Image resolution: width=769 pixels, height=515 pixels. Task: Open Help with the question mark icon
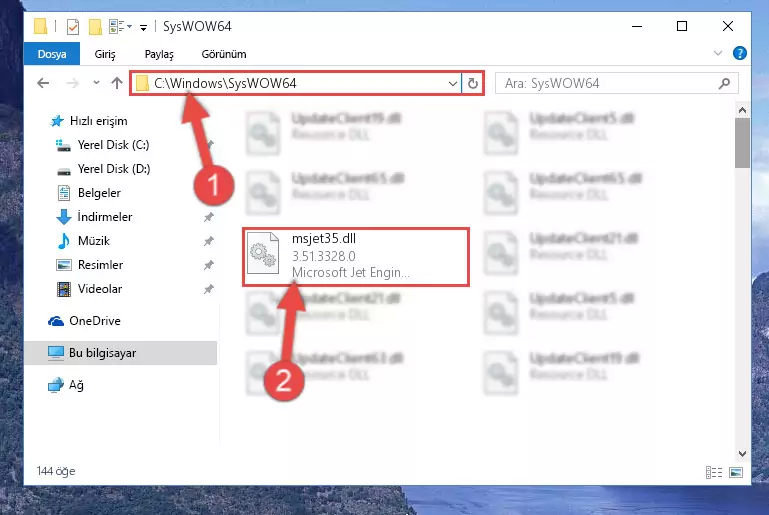(x=739, y=53)
